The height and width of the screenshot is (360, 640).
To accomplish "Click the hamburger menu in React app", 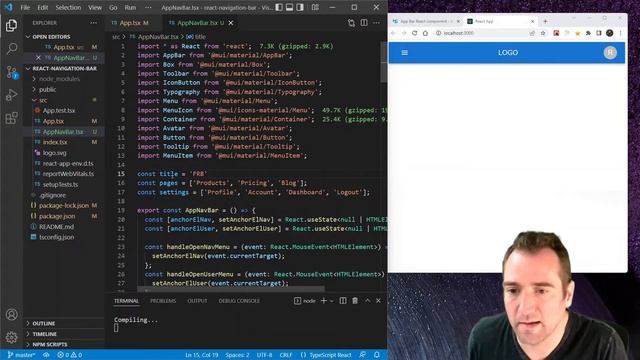I will click(x=404, y=53).
